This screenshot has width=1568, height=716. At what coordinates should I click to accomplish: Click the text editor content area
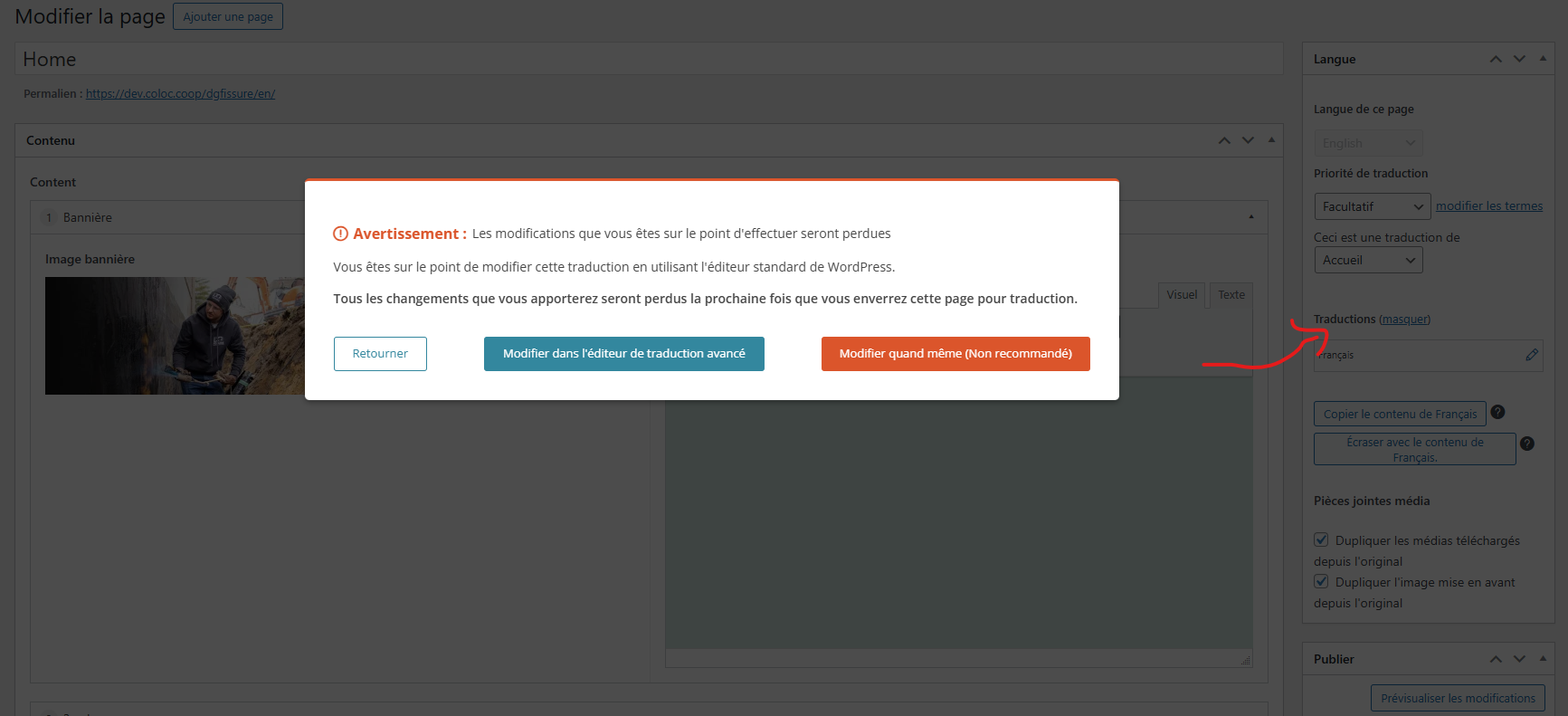click(959, 511)
